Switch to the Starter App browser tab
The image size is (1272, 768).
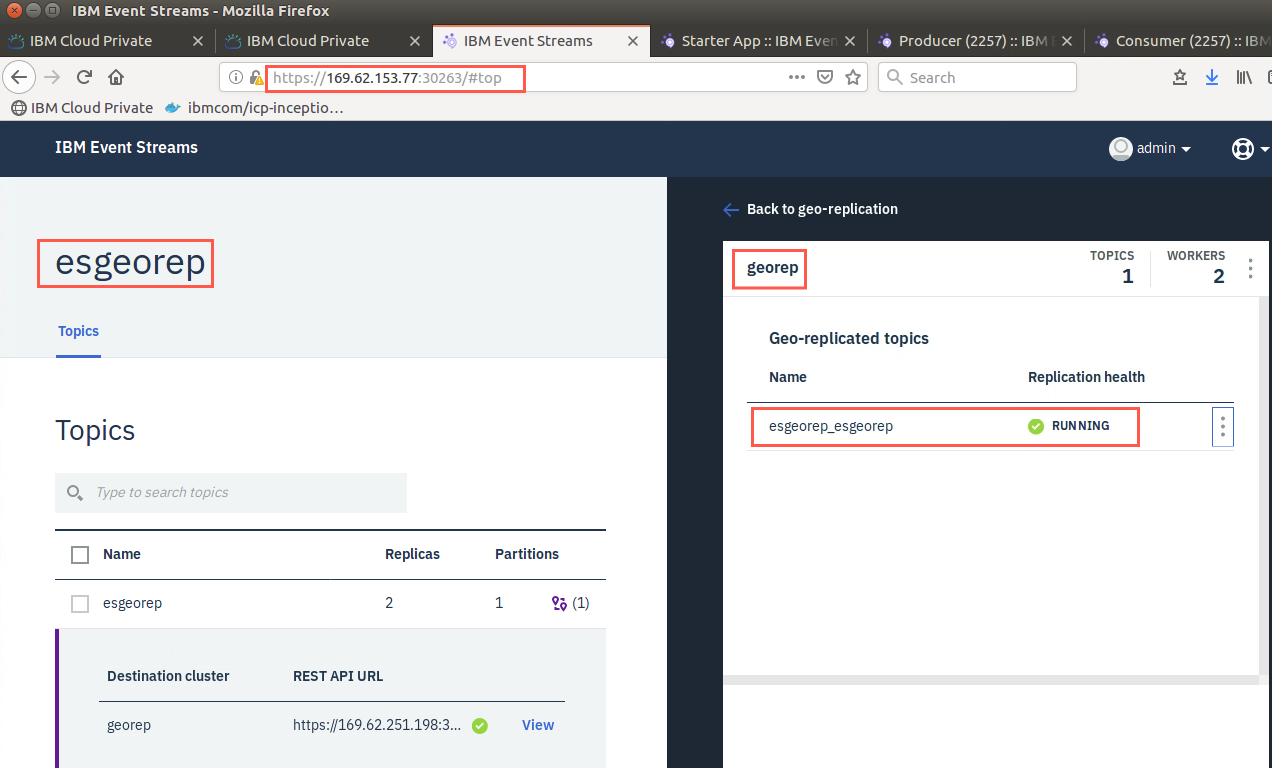759,41
